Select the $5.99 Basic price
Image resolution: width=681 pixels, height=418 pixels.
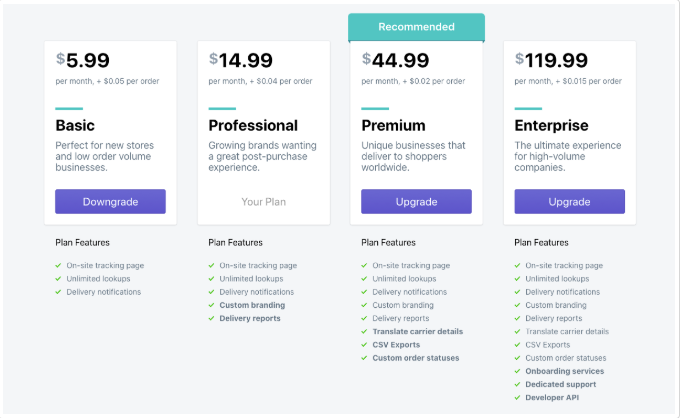click(84, 61)
